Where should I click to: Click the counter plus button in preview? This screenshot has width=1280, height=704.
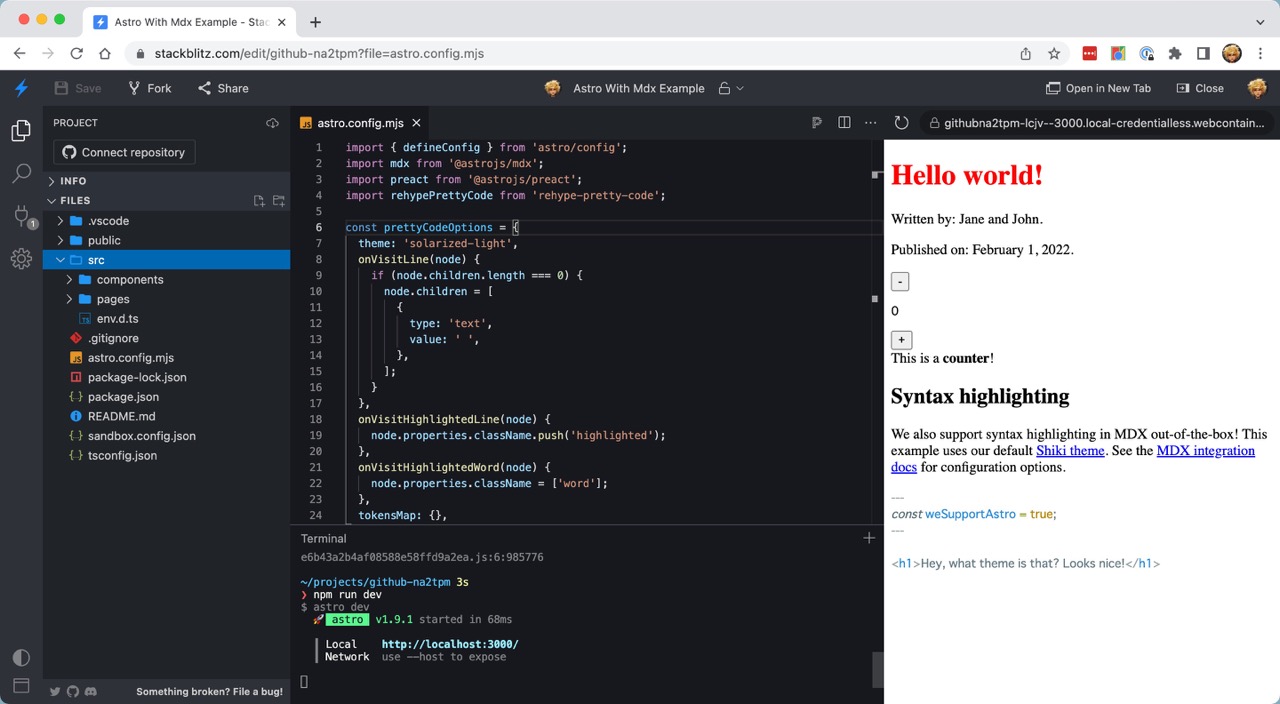click(x=901, y=340)
